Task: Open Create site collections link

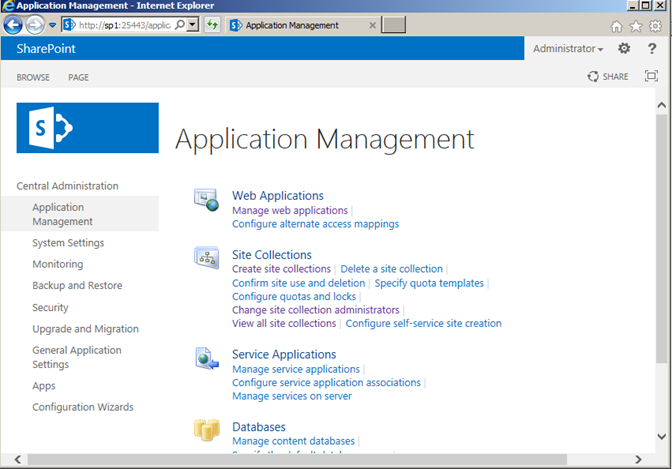Action: (281, 269)
